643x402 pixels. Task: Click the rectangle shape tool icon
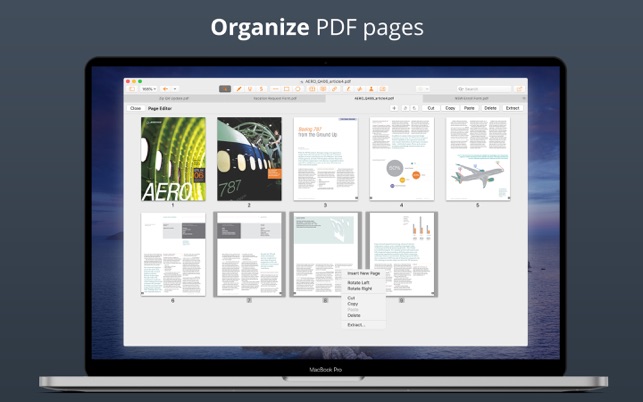(287, 89)
